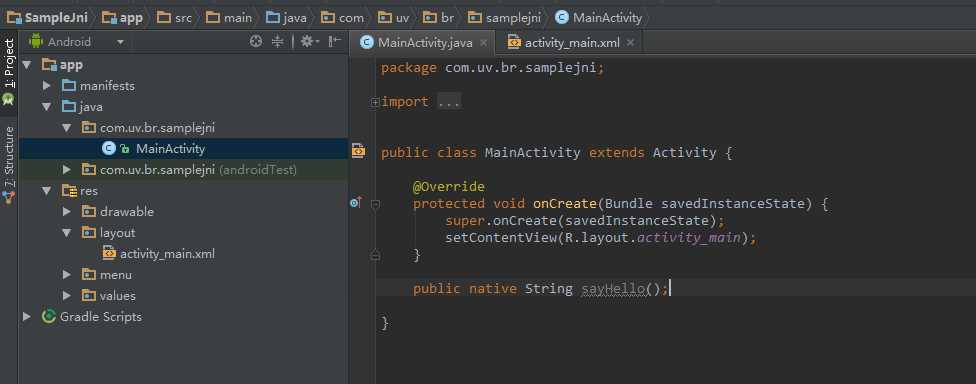Screen dimensions: 976x384
Task: Click savedInstanceState in super.onCreate call
Action: click(637, 220)
